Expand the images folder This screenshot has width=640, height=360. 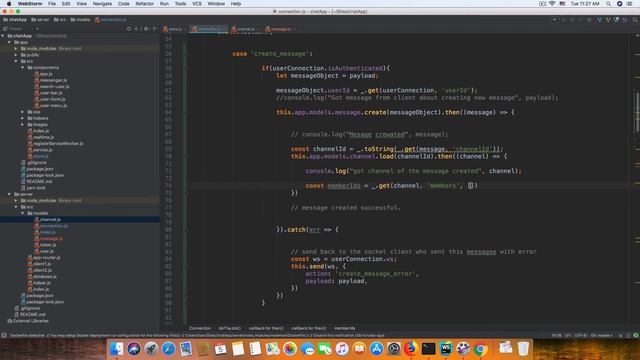[23, 124]
